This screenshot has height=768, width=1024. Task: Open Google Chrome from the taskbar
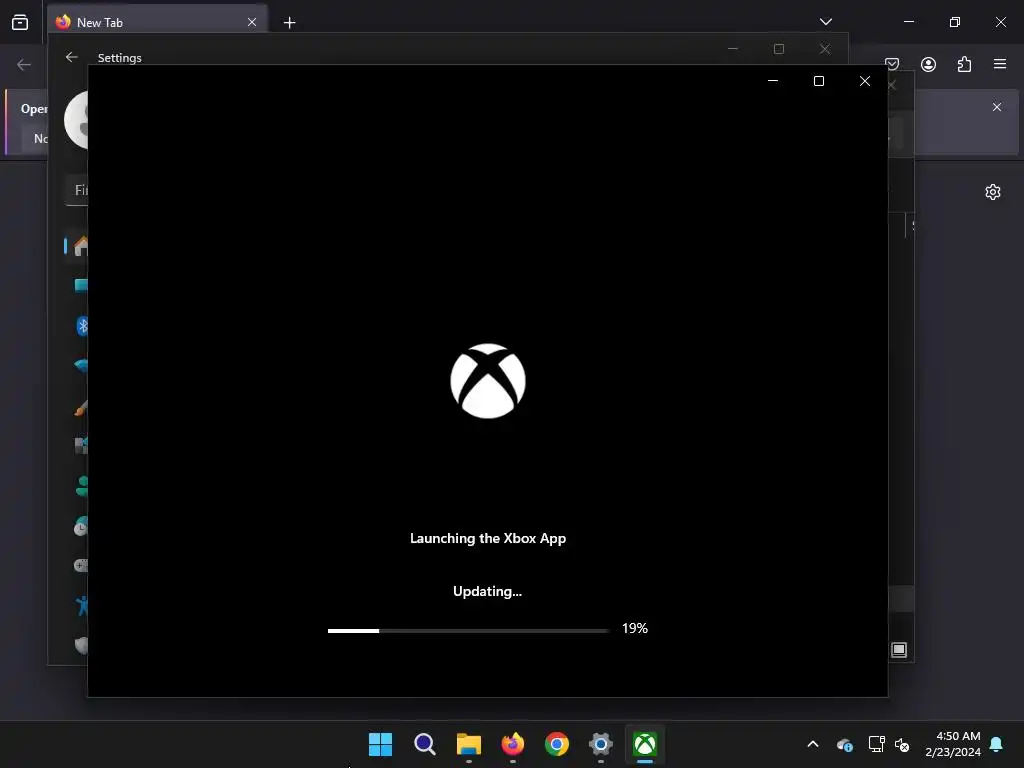click(x=556, y=744)
